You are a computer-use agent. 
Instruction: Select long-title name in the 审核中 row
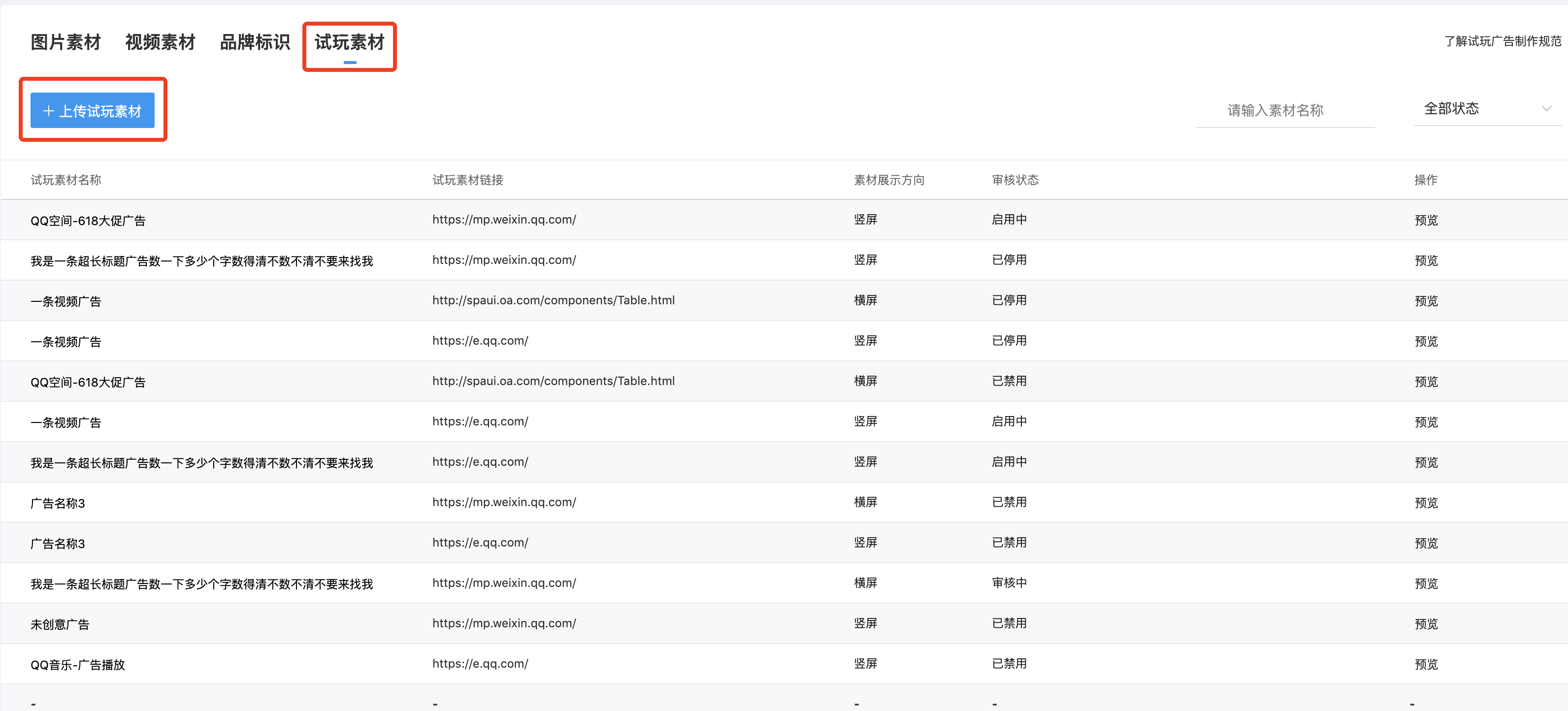[x=201, y=584]
